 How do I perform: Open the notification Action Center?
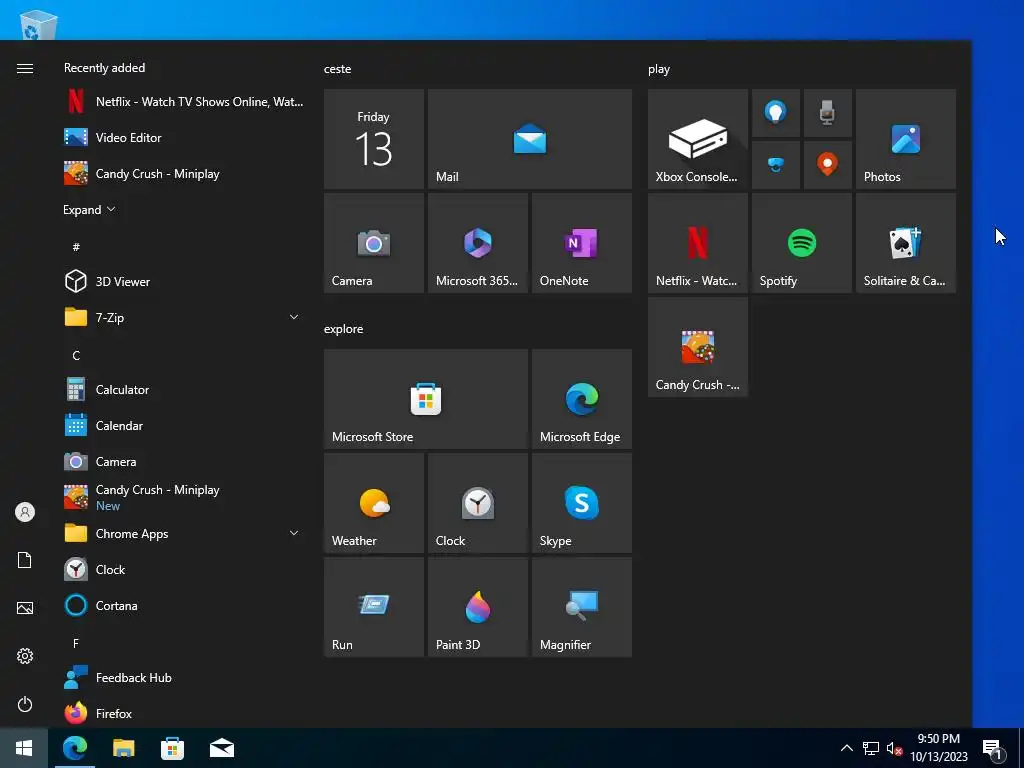993,748
